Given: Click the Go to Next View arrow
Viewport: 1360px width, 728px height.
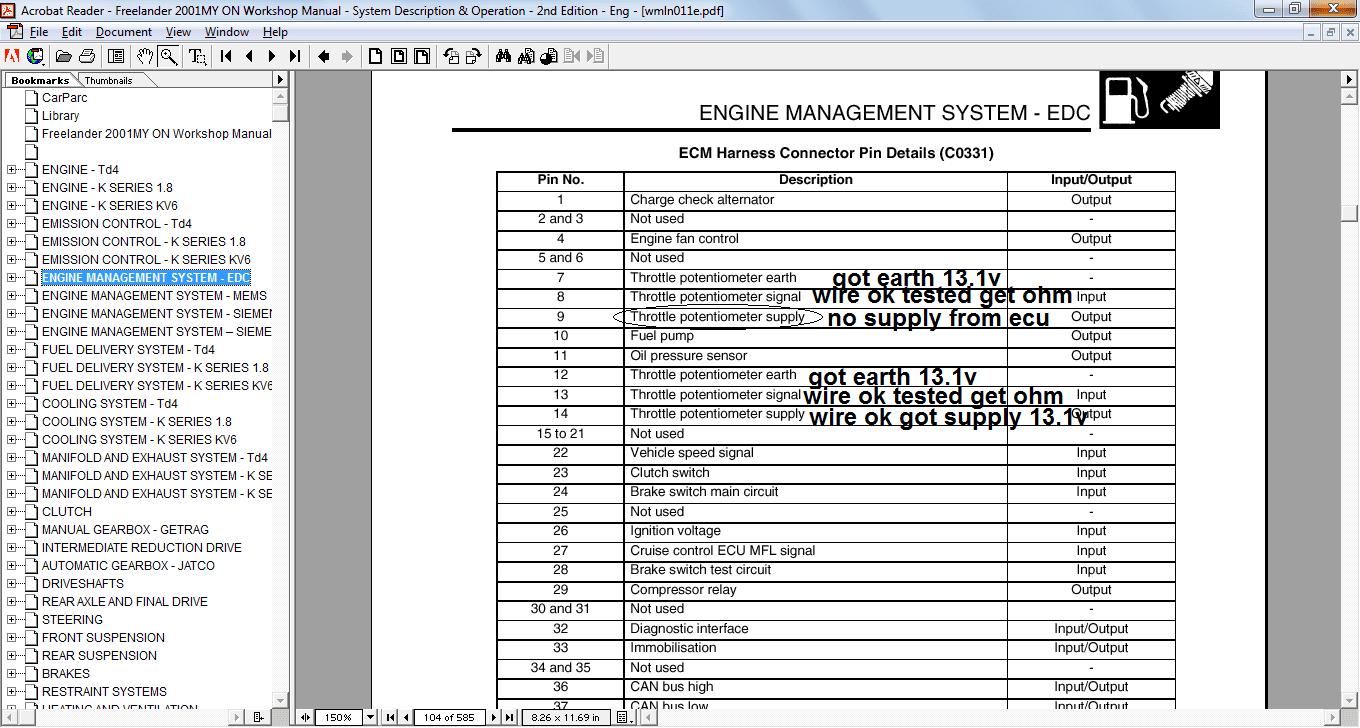Looking at the screenshot, I should 347,56.
